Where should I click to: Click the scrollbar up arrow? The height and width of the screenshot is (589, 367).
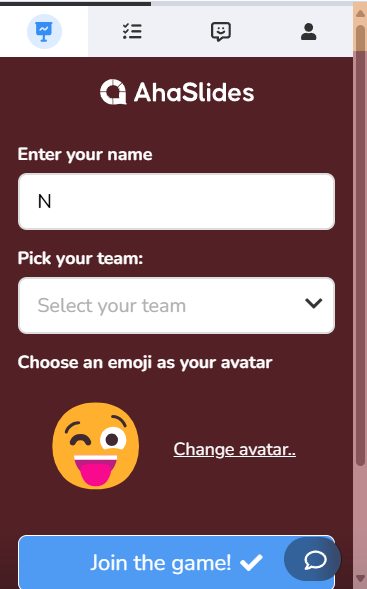pyautogui.click(x=360, y=14)
